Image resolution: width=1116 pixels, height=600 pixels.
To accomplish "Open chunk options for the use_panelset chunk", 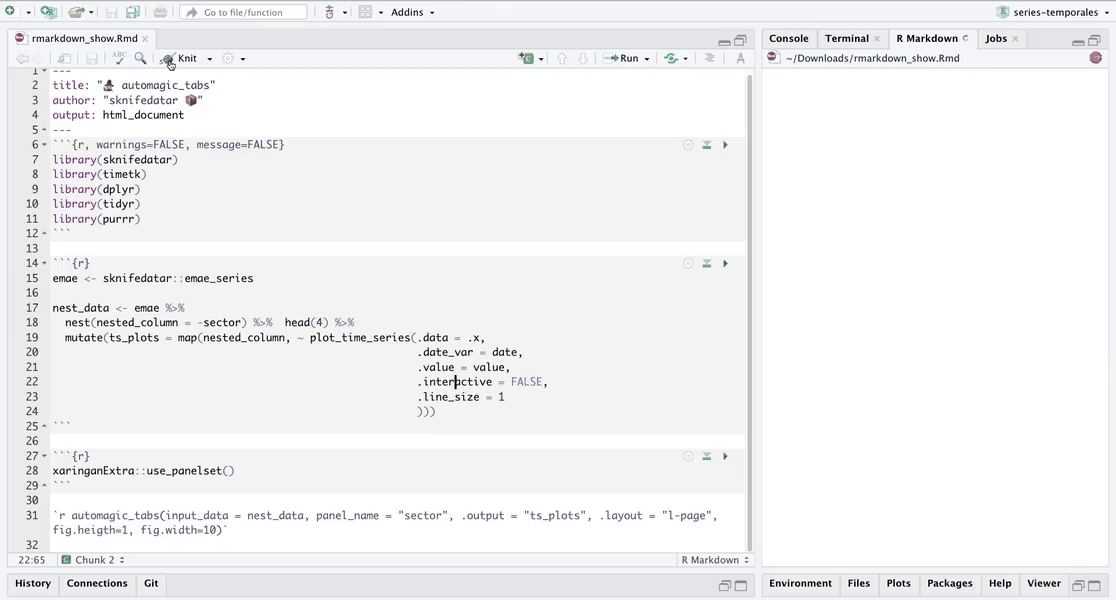I will tap(688, 456).
